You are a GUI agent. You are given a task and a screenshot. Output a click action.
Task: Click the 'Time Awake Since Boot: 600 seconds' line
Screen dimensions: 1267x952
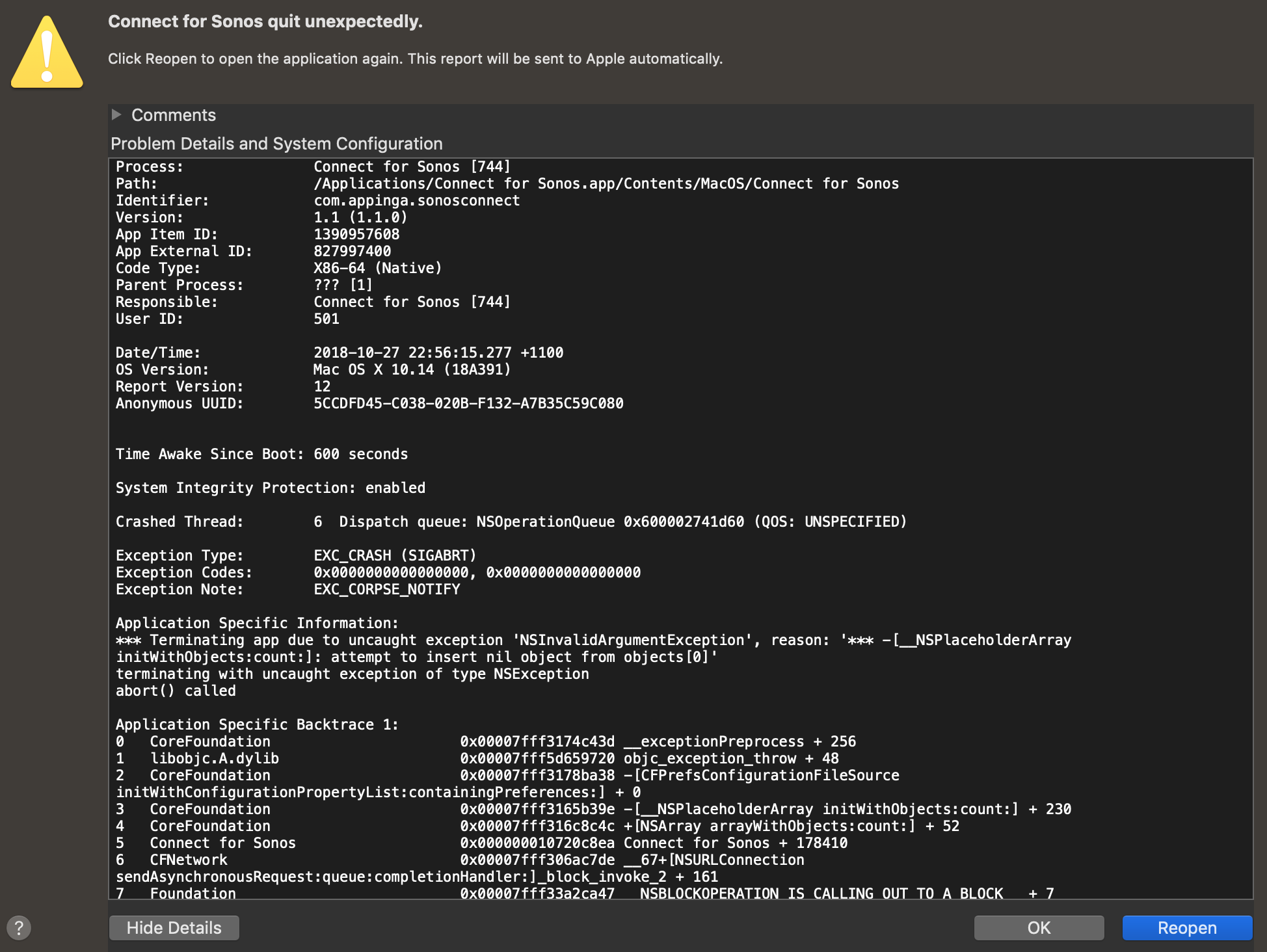[x=262, y=454]
